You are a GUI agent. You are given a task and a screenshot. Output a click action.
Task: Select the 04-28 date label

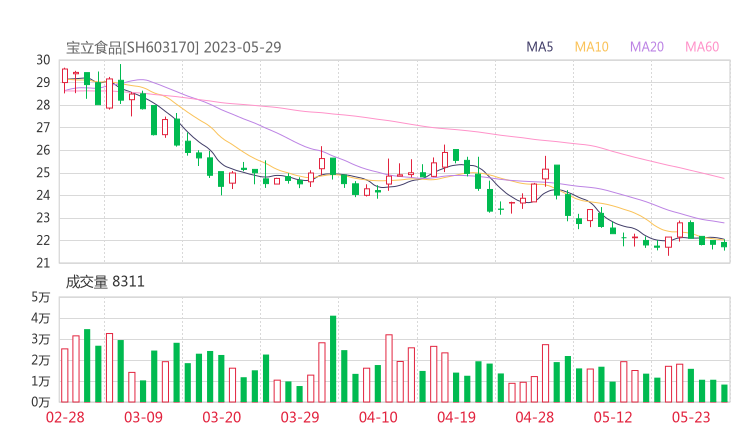(x=535, y=417)
